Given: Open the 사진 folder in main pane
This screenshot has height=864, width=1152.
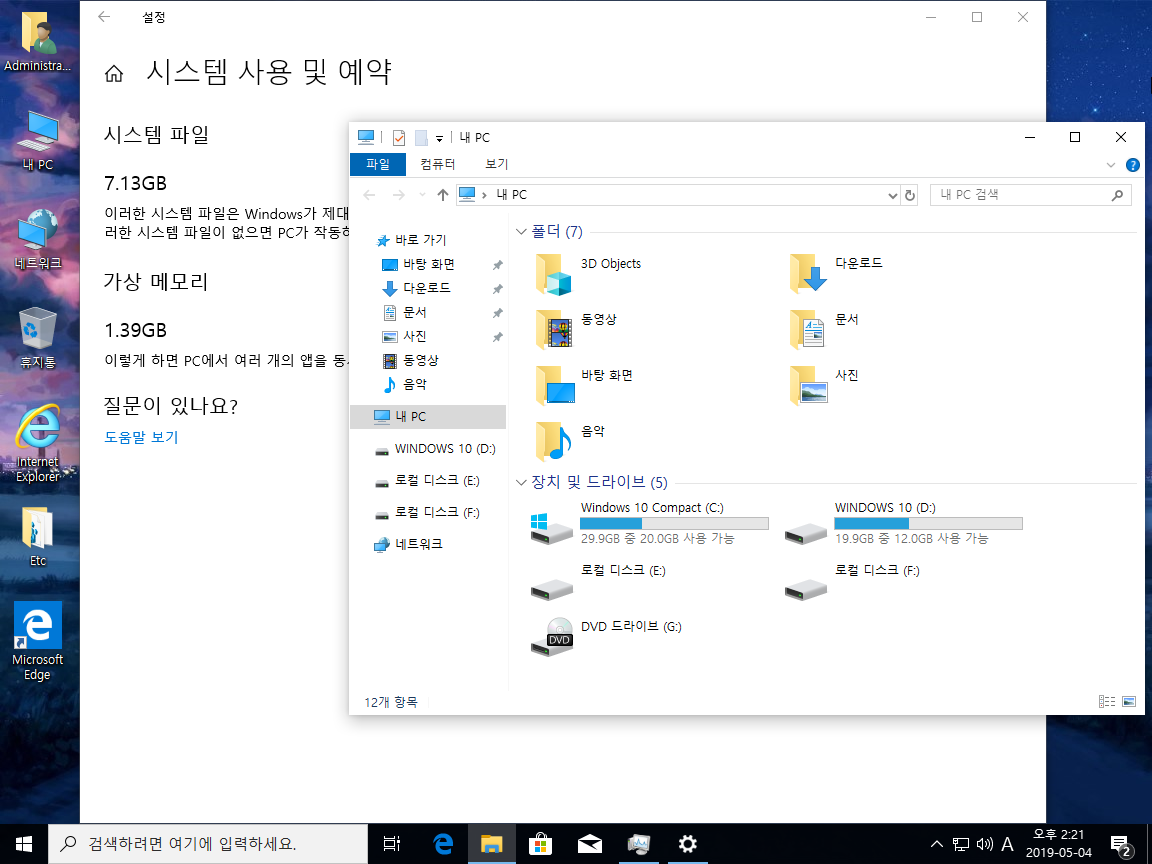Looking at the screenshot, I should pos(824,385).
